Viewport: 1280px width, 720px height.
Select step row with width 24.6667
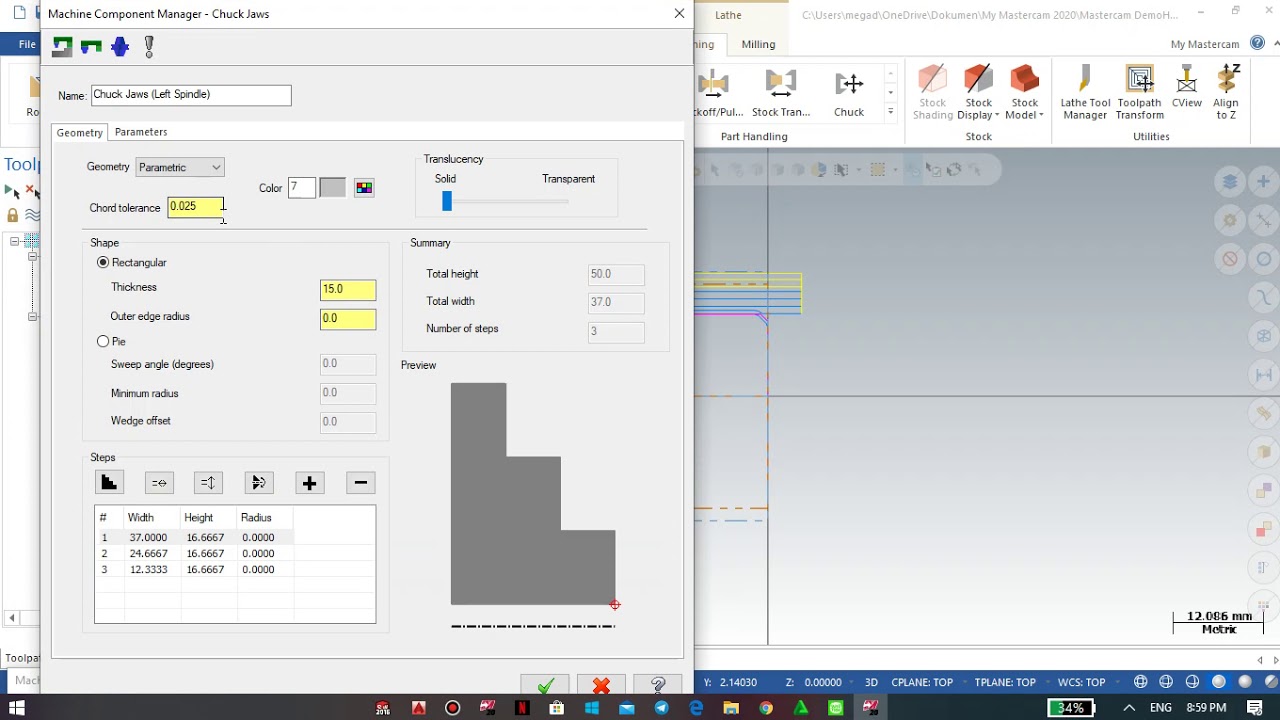(195, 553)
